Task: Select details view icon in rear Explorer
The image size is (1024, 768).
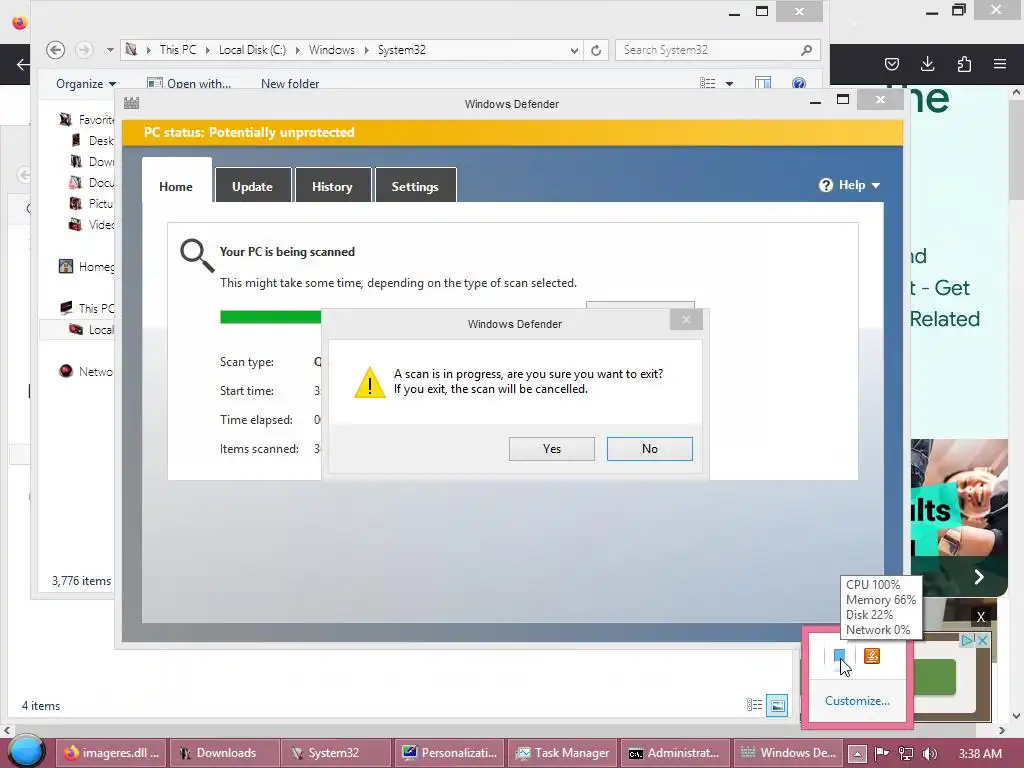Action: click(754, 705)
